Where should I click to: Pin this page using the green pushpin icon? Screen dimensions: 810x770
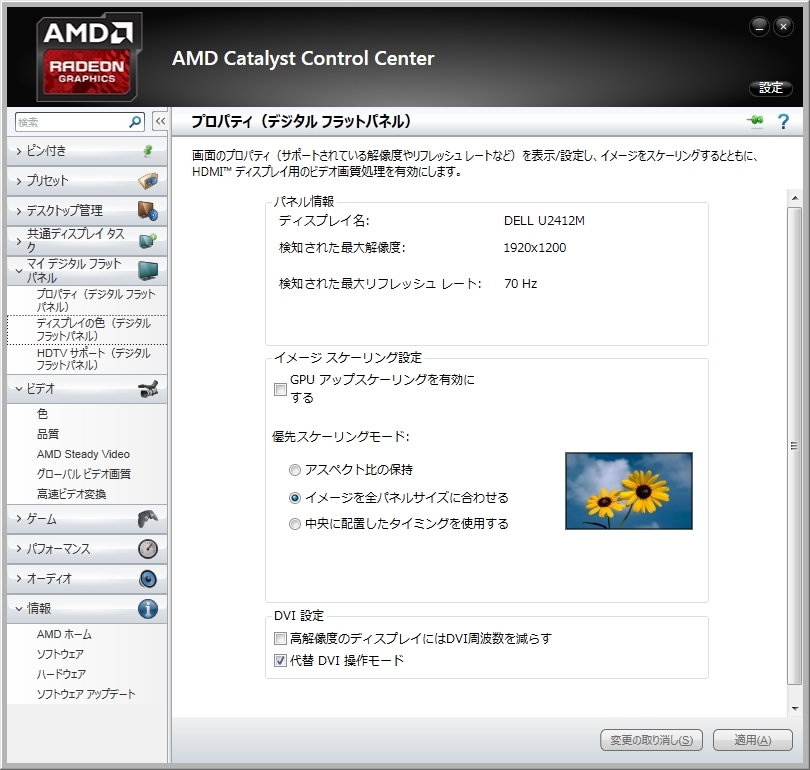pyautogui.click(x=755, y=121)
